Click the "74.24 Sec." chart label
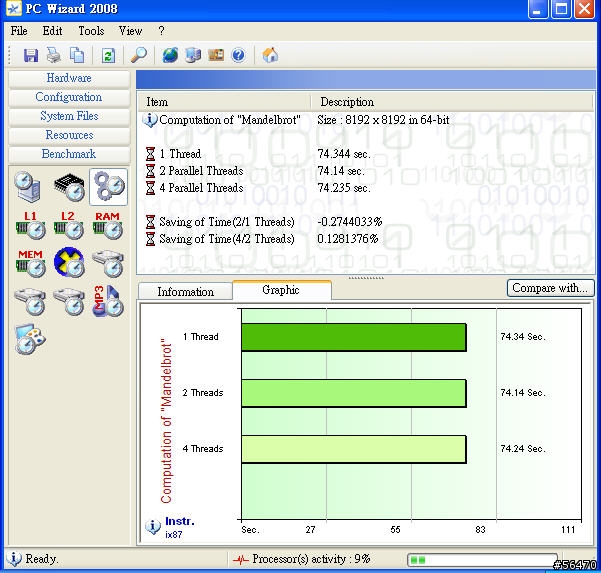 pos(522,449)
